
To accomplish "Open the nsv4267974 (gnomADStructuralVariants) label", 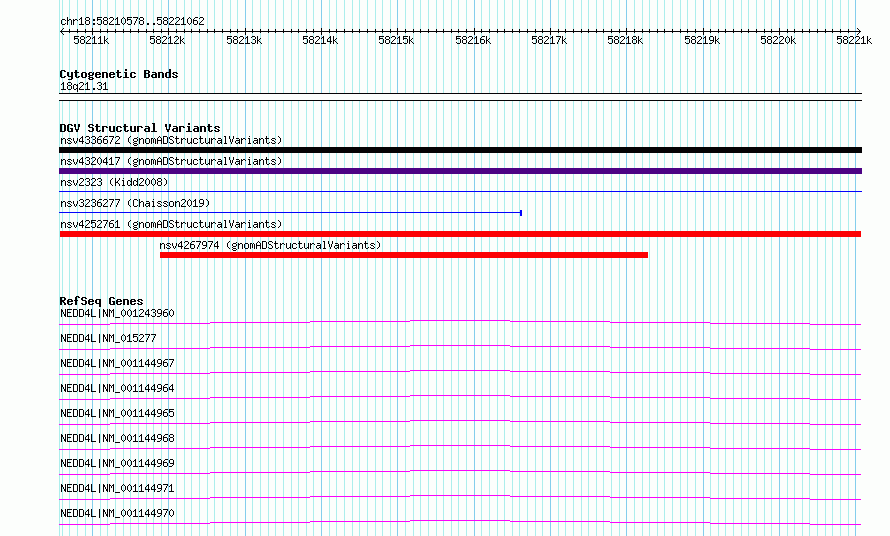I will click(270, 245).
